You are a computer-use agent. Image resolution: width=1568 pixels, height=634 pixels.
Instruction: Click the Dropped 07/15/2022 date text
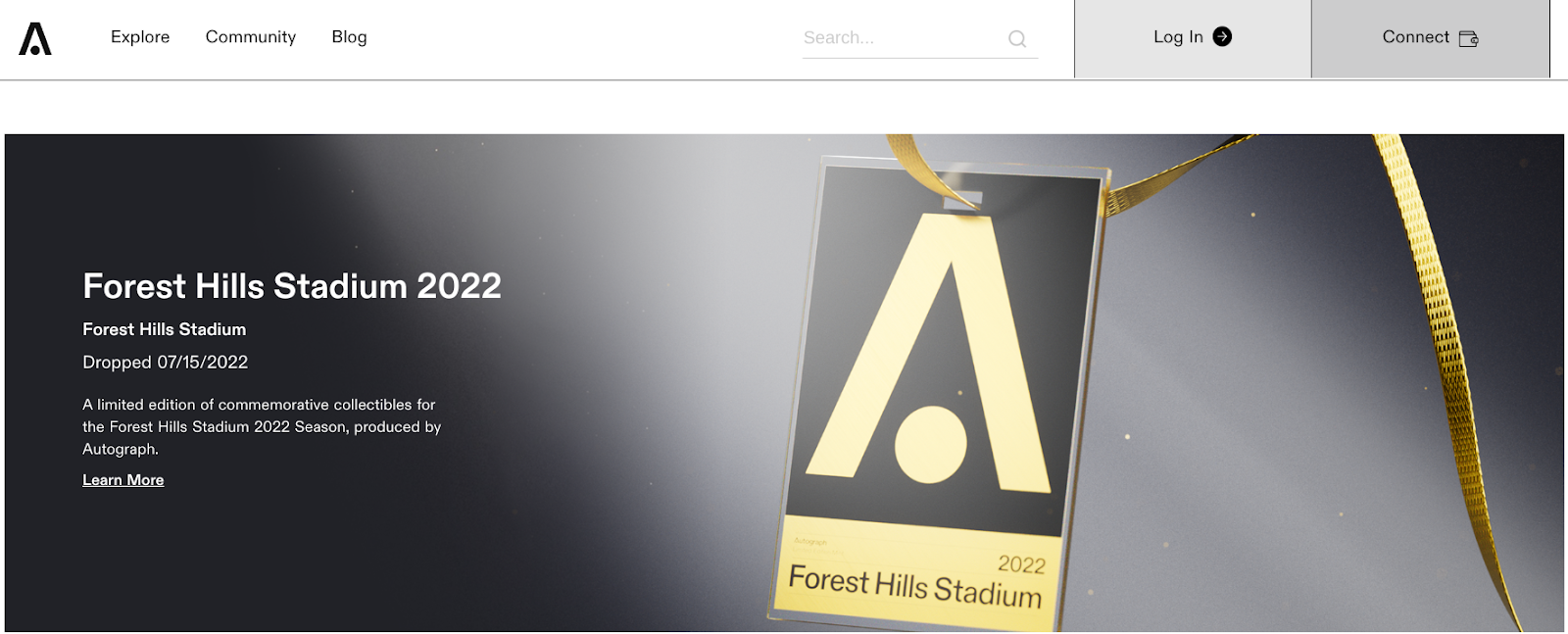coord(166,363)
